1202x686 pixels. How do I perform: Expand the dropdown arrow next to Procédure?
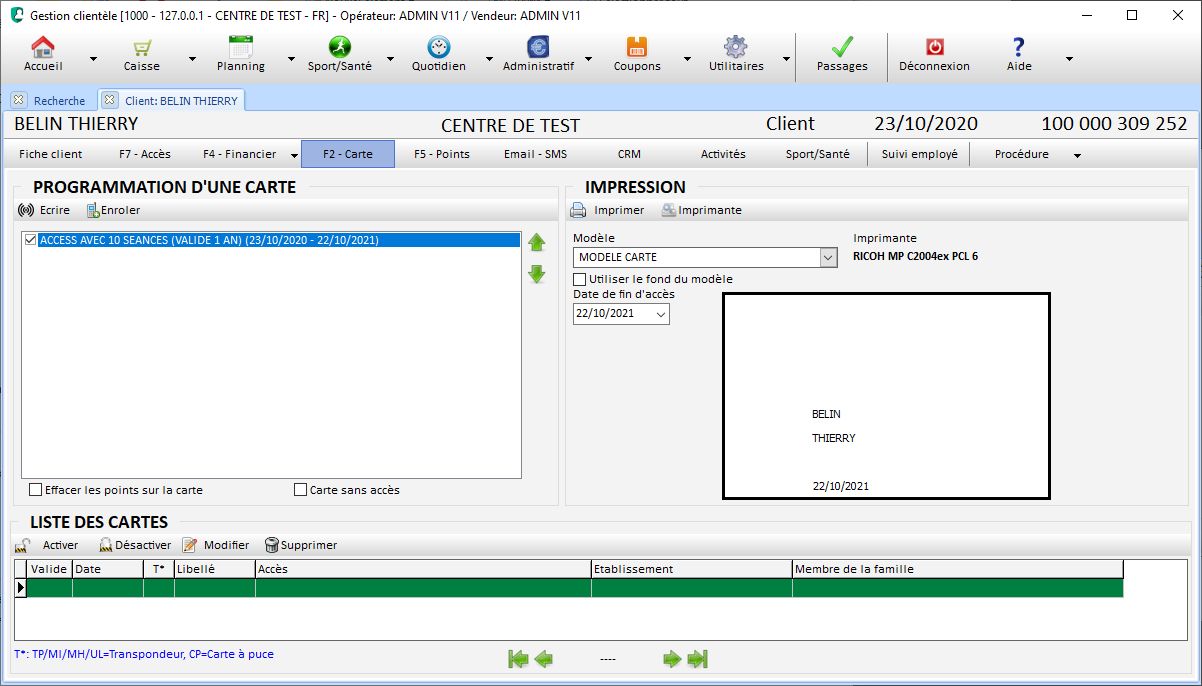coord(1077,155)
